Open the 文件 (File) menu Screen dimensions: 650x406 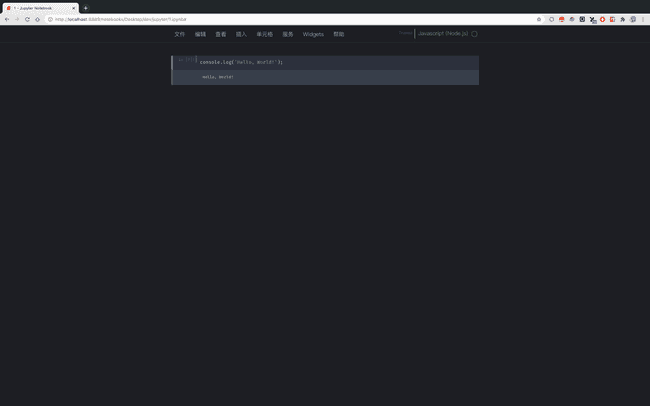(x=179, y=34)
